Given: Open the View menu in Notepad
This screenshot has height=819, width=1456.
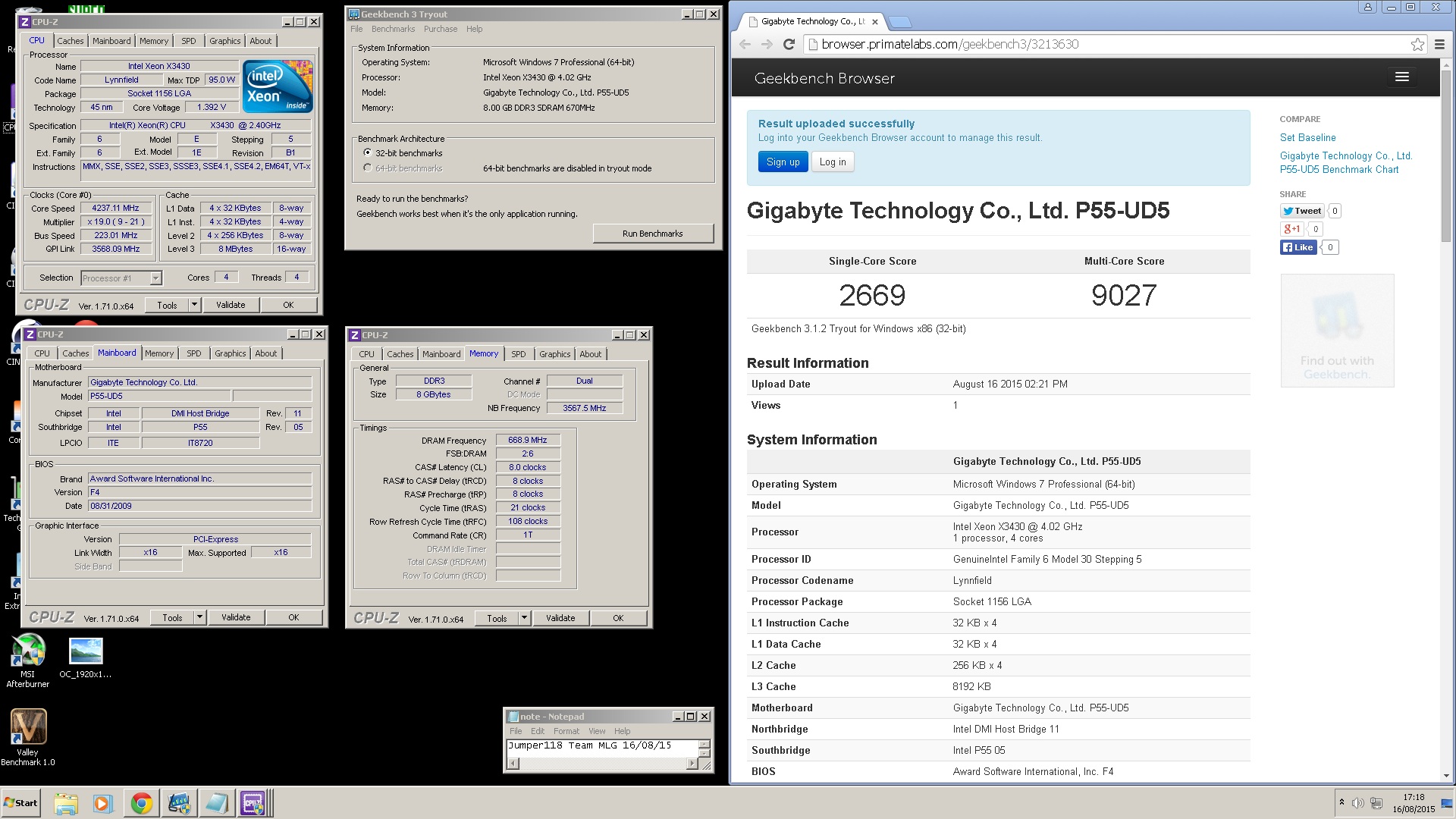Looking at the screenshot, I should [597, 731].
